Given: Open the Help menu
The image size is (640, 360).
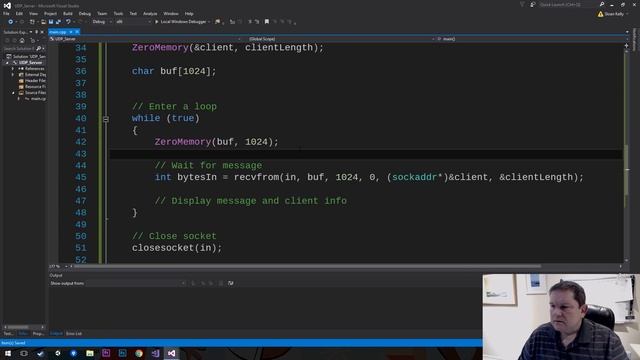Looking at the screenshot, I should pos(189,13).
